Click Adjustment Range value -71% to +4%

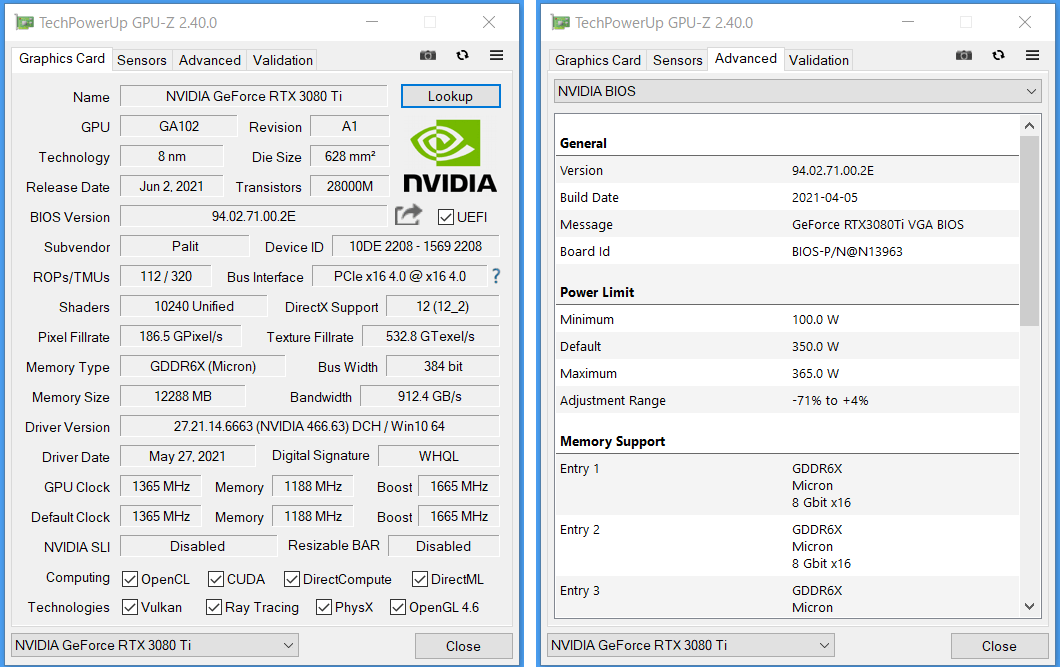pos(830,401)
